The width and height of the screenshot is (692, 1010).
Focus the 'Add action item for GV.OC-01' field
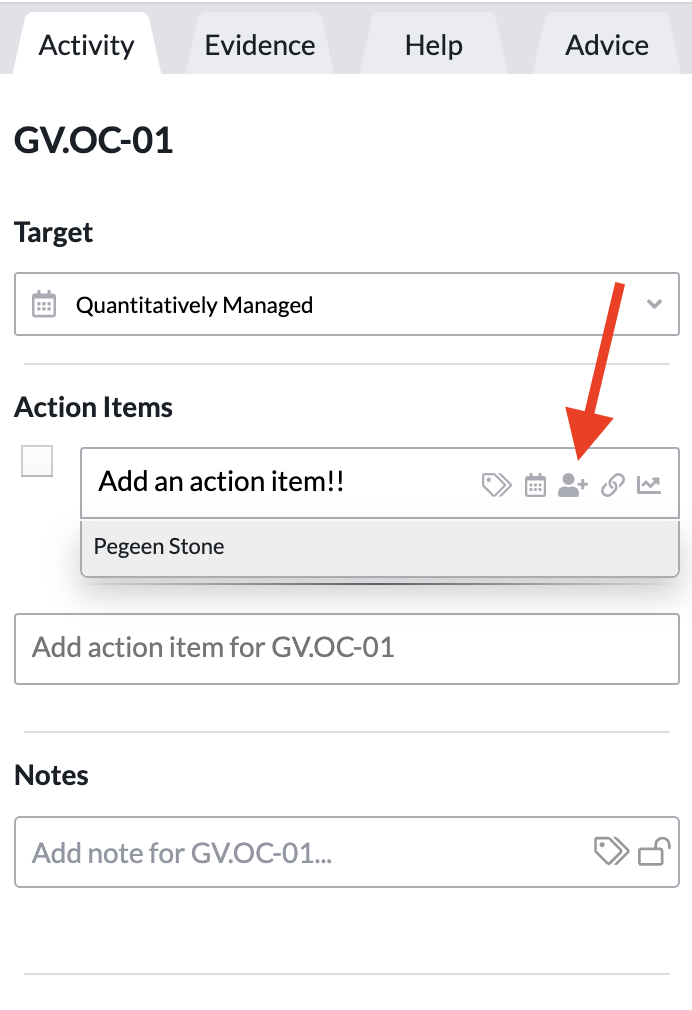(x=347, y=649)
